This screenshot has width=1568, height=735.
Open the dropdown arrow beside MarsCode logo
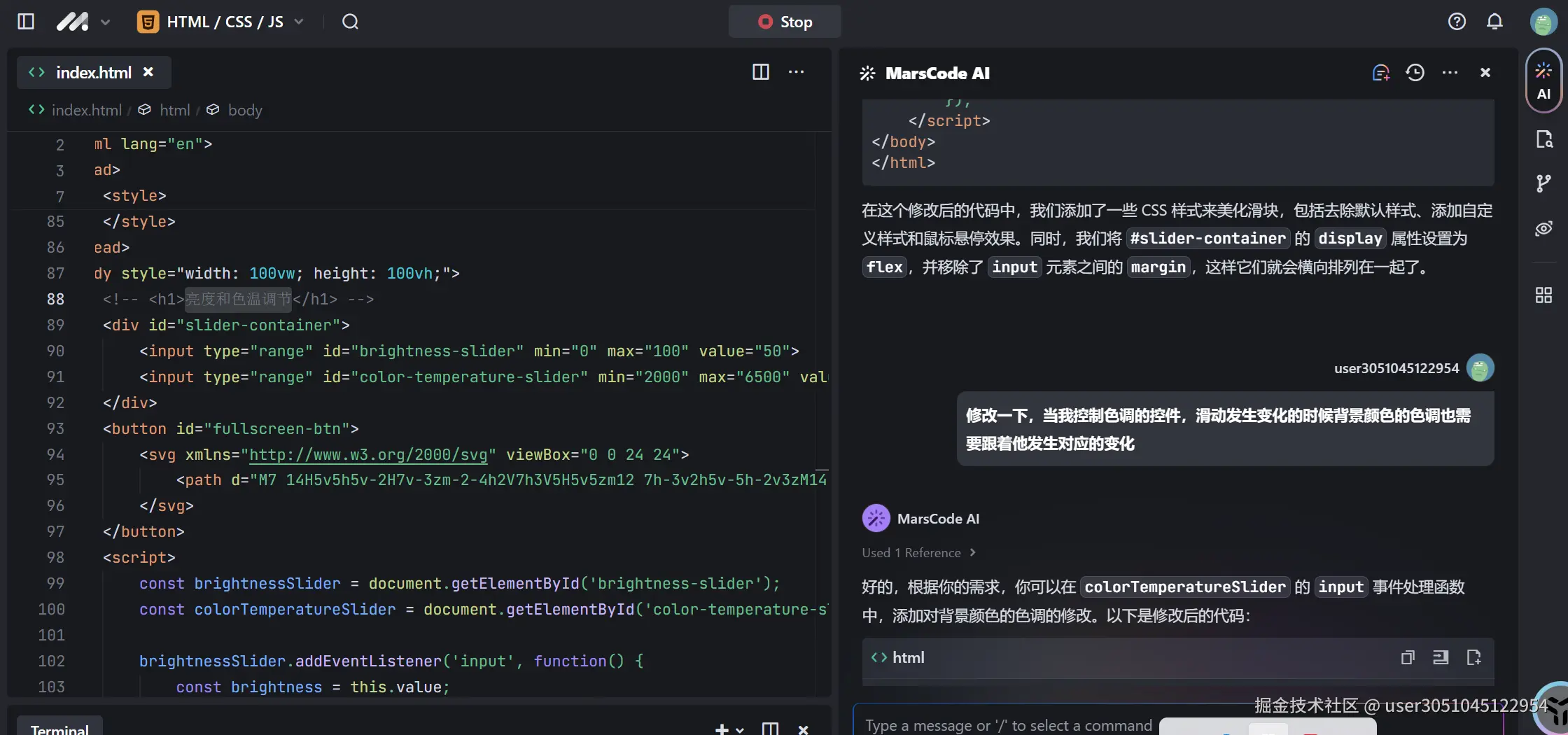(106, 22)
